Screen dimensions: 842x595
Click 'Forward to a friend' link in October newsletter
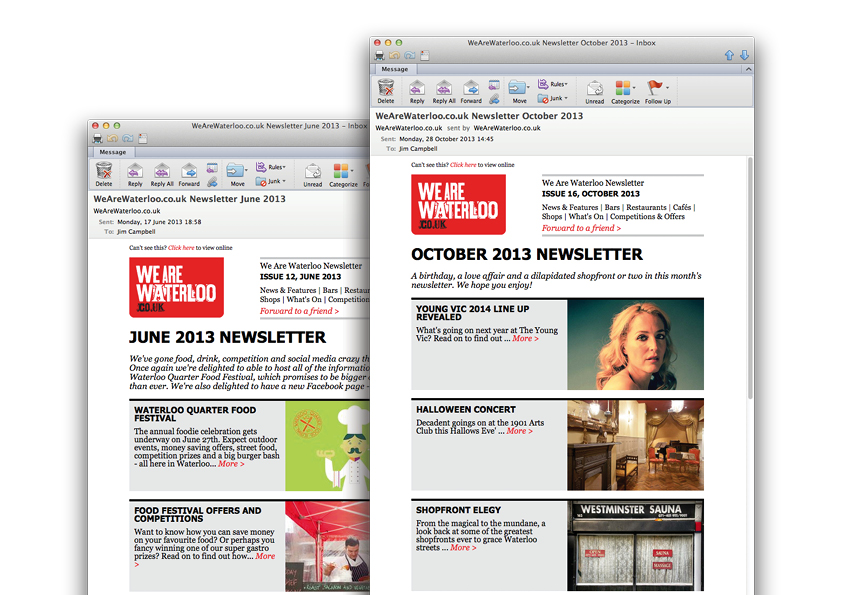point(581,228)
